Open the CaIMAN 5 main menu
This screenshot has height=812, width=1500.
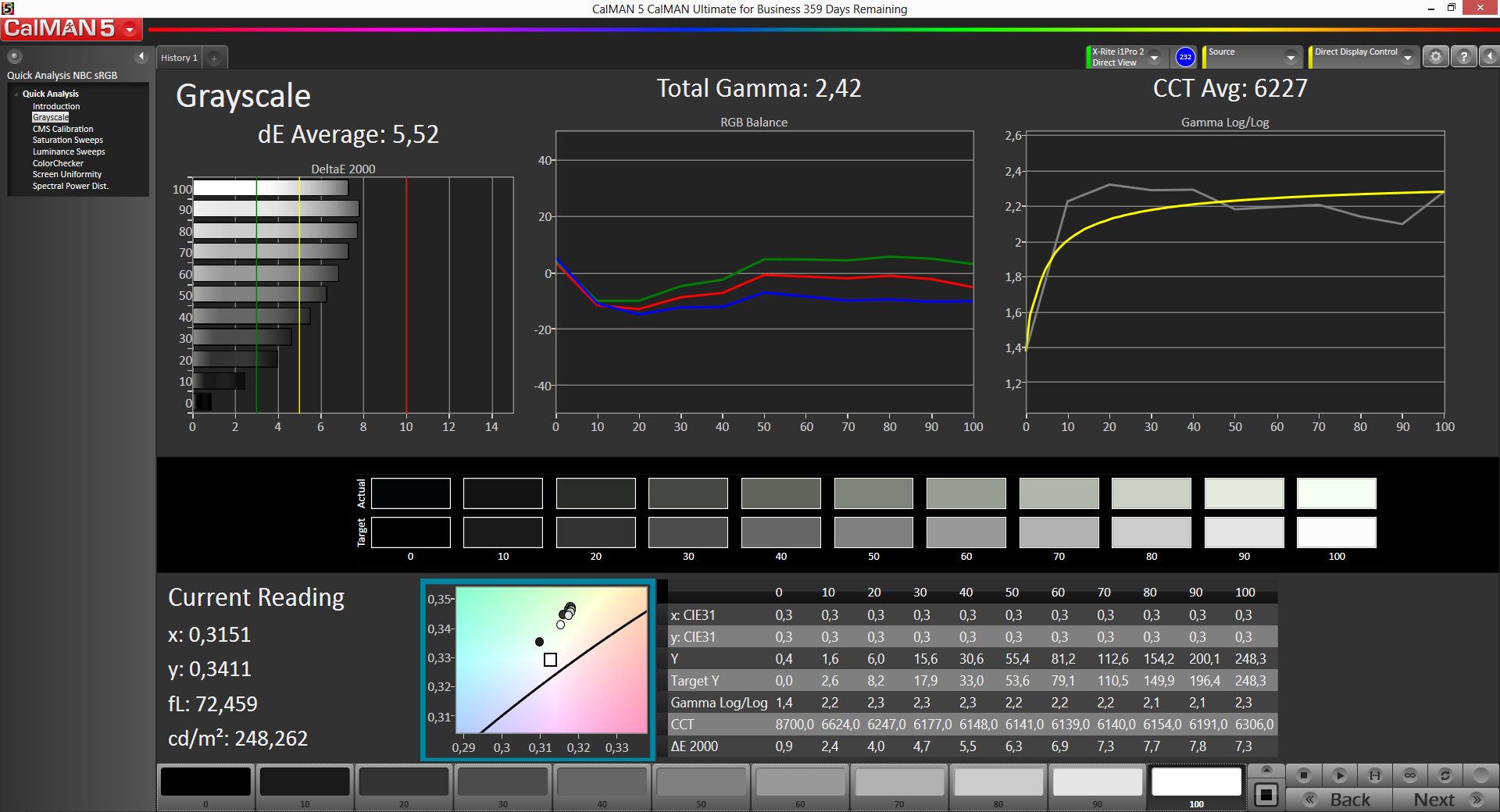pos(70,29)
